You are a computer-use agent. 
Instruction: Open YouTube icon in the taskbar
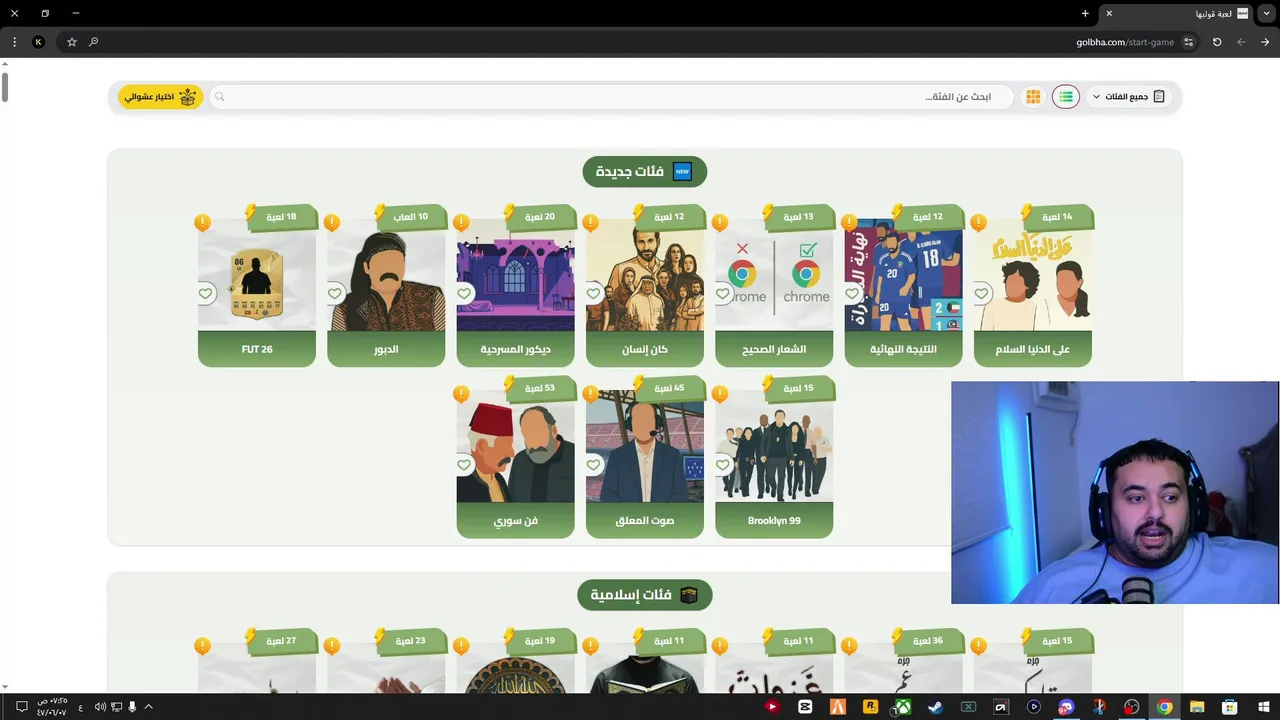(772, 707)
